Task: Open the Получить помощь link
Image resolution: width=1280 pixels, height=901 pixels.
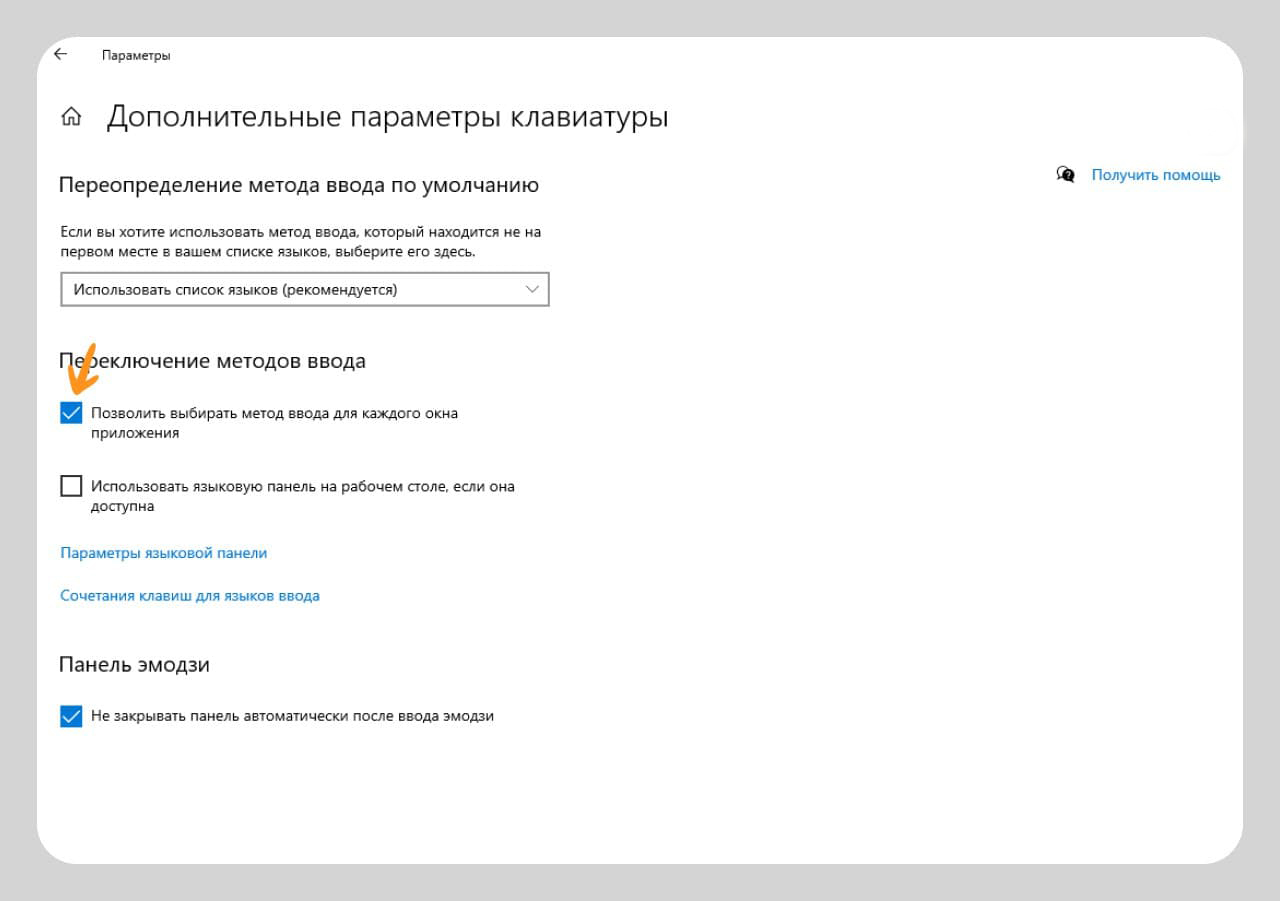Action: pyautogui.click(x=1156, y=174)
